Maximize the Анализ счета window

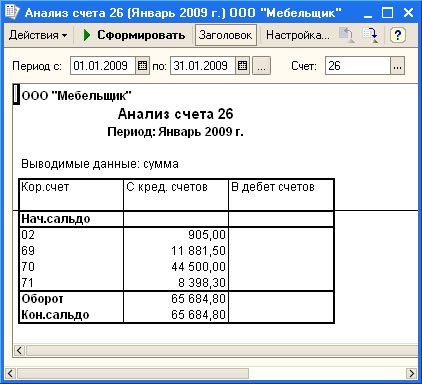(387, 13)
